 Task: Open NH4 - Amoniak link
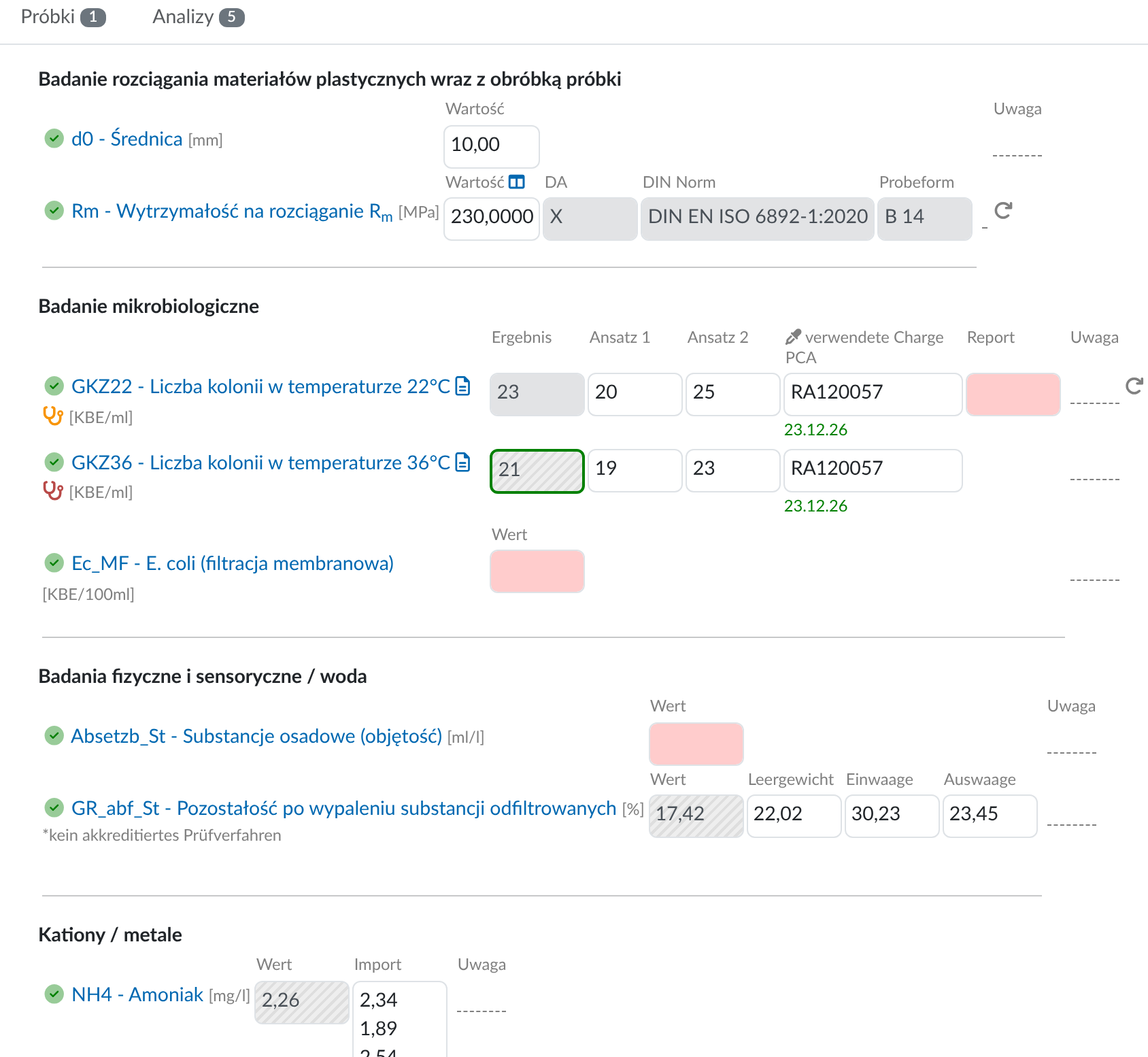coord(137,994)
